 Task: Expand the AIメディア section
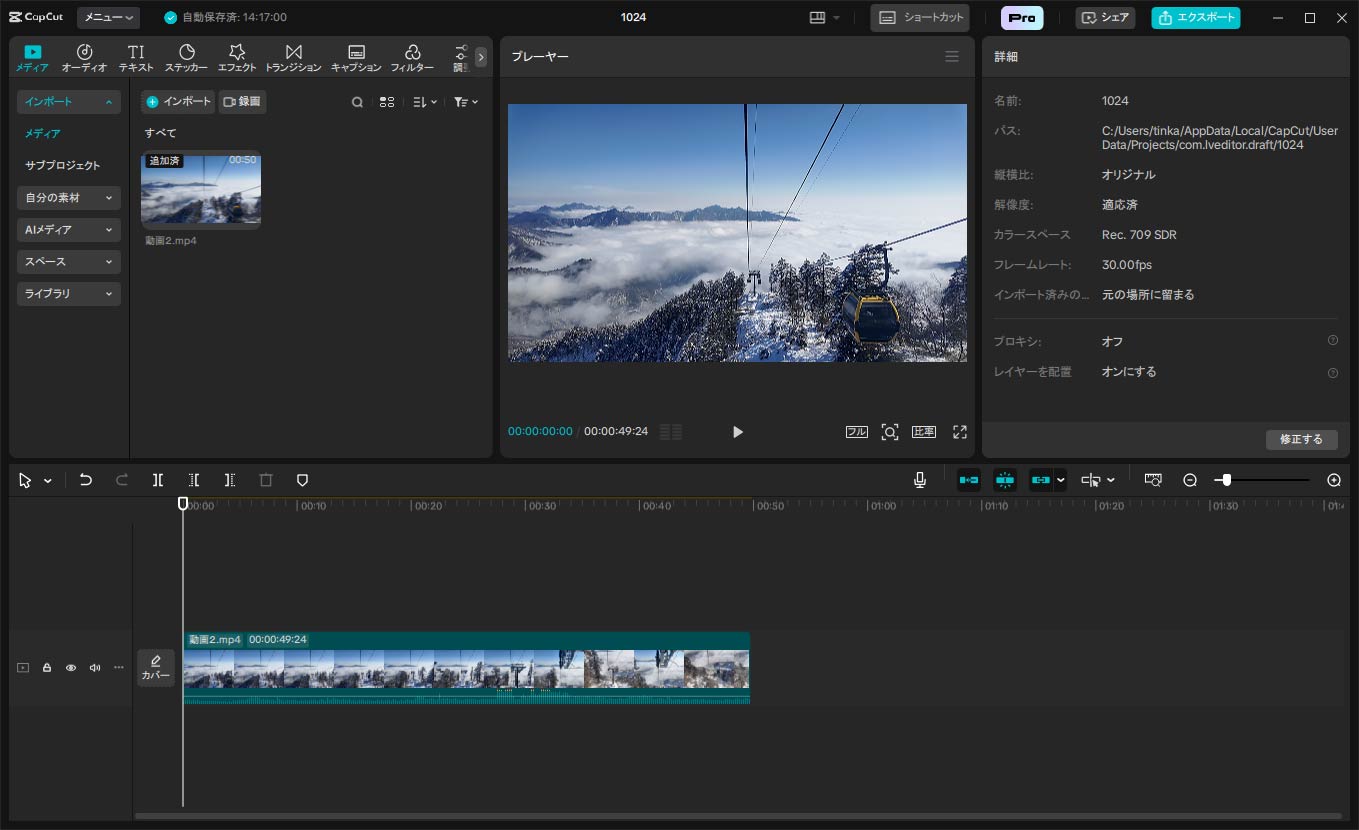[68, 230]
